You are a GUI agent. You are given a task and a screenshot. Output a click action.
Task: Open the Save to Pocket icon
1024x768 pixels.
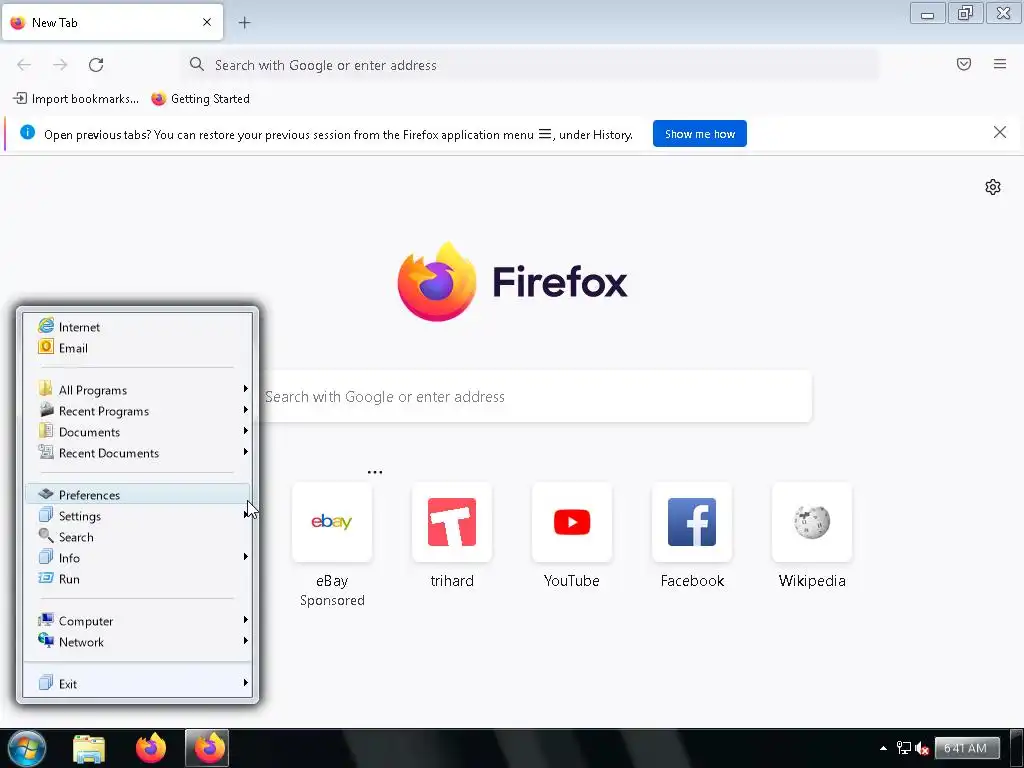click(x=964, y=64)
